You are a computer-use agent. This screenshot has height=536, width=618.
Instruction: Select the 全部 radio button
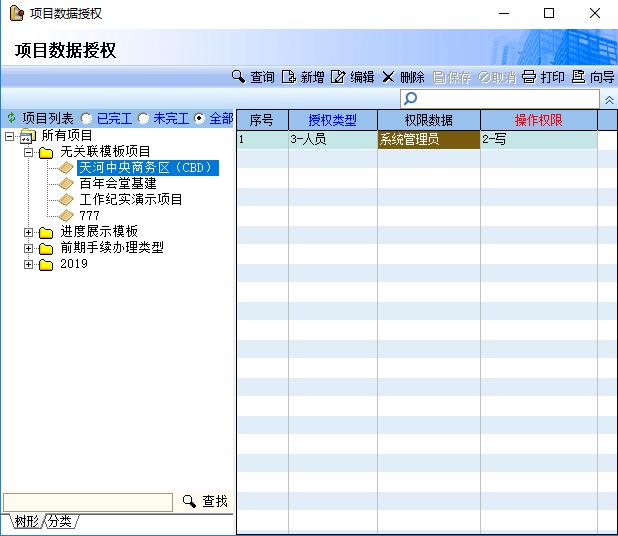point(200,118)
